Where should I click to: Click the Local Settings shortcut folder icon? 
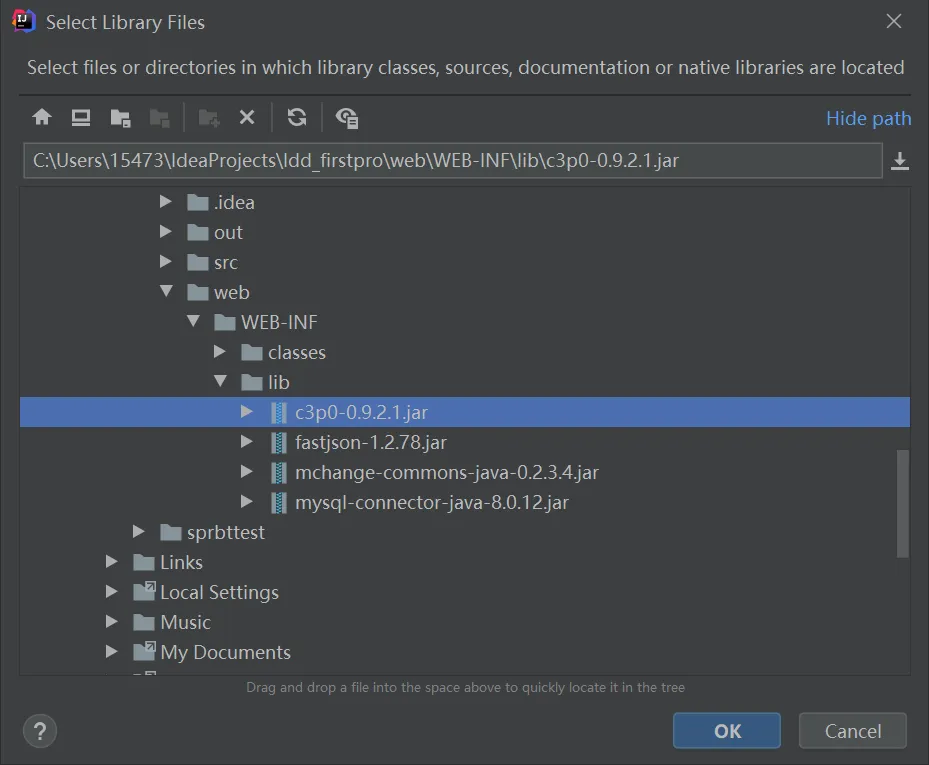click(x=145, y=591)
